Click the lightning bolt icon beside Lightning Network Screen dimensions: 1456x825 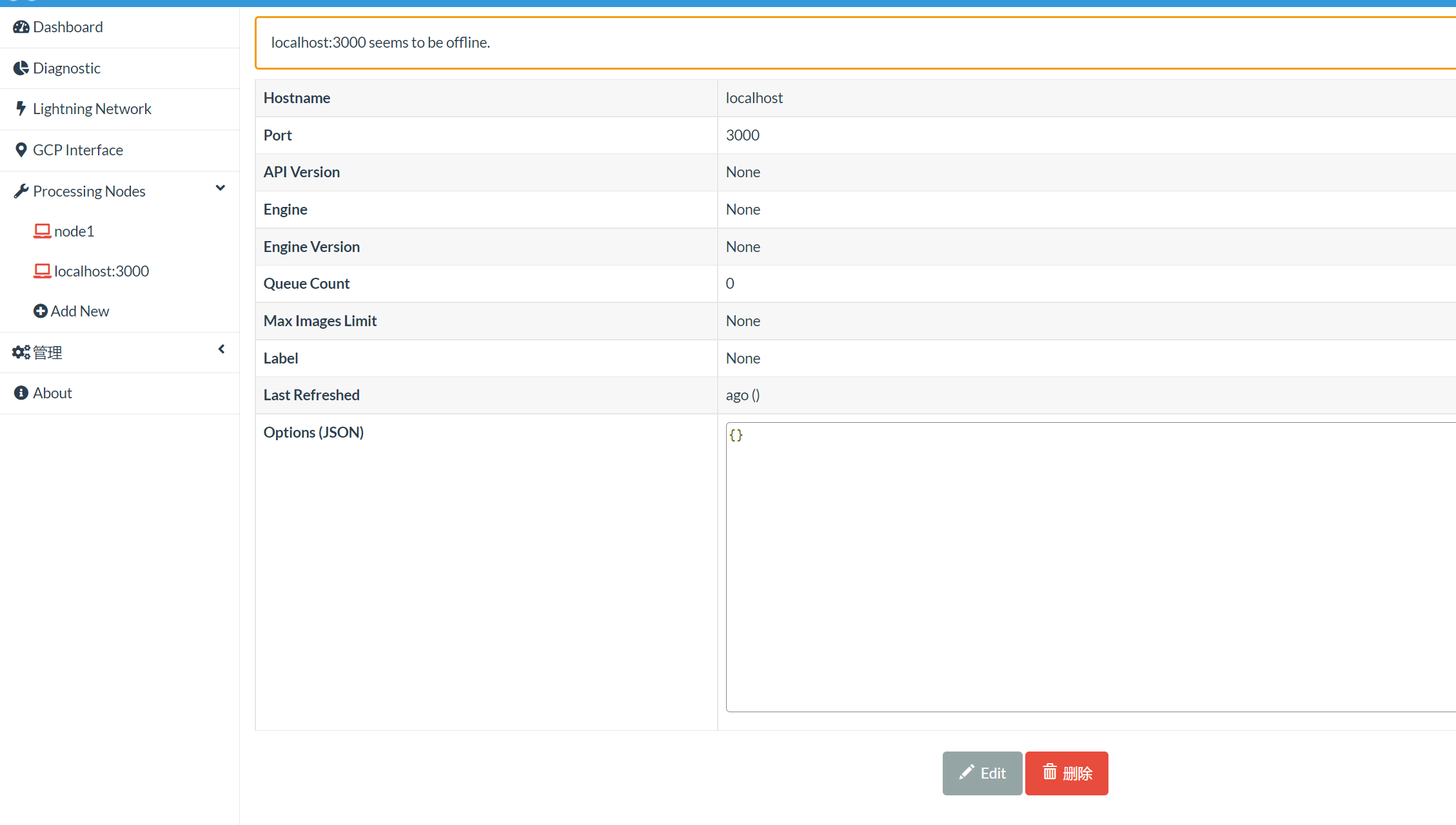(21, 108)
